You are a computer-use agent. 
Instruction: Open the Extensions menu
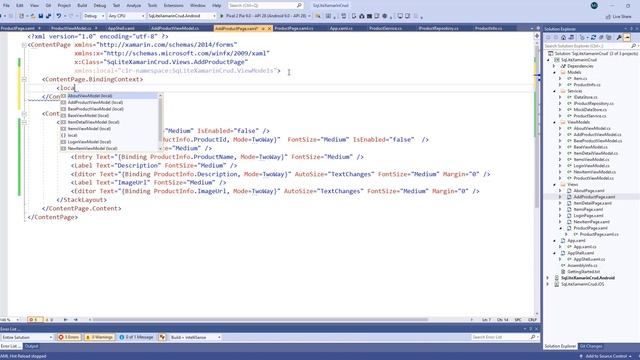[173, 5]
